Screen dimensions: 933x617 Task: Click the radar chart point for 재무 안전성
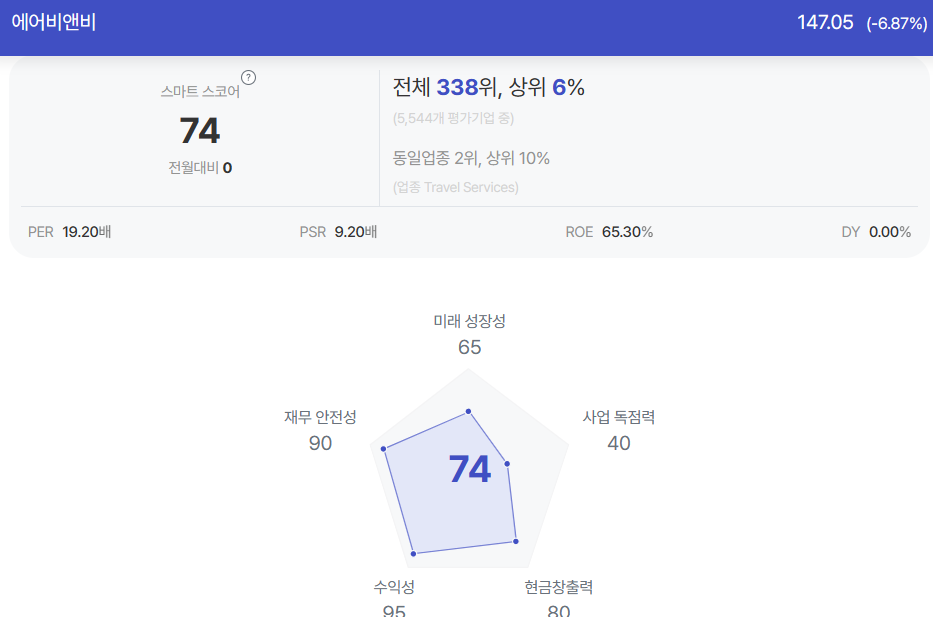click(x=384, y=449)
